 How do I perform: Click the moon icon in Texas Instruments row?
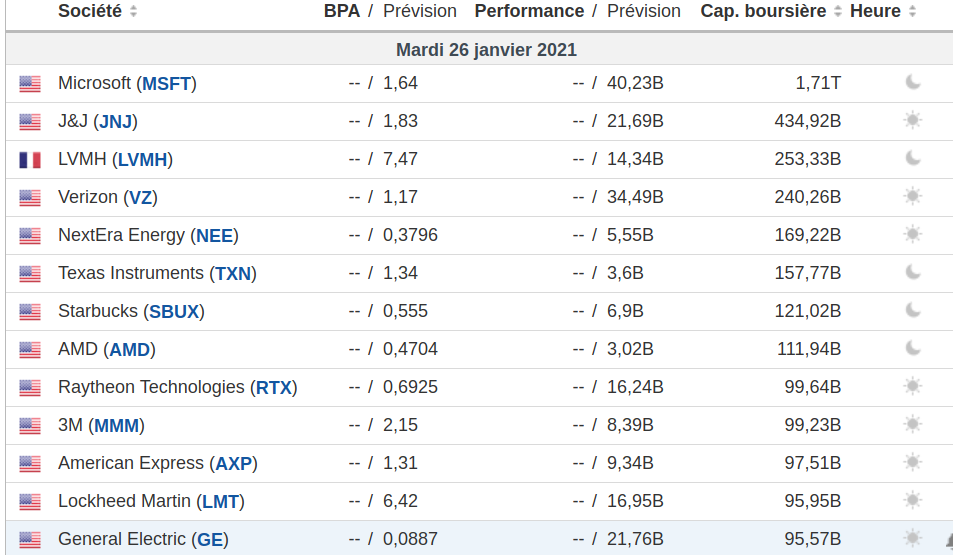(912, 273)
